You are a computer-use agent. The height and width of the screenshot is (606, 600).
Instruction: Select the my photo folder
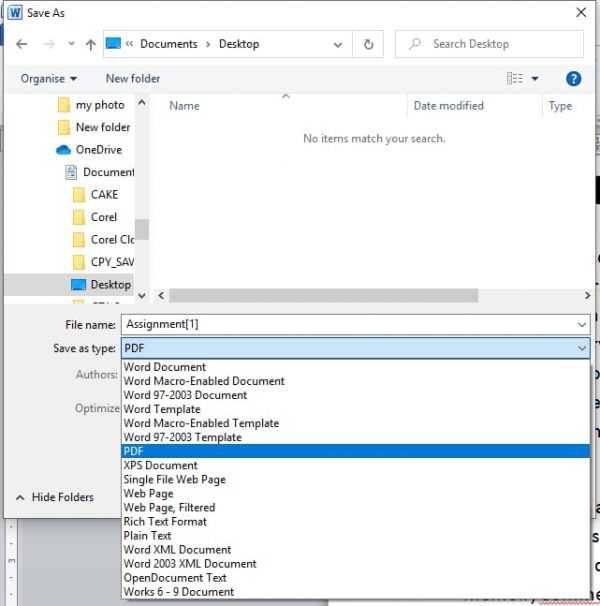(x=91, y=105)
